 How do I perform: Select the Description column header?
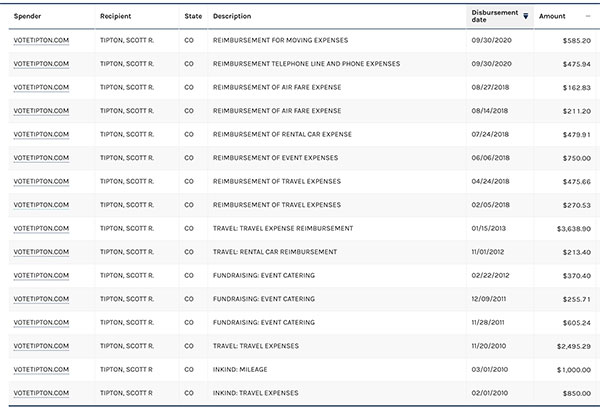(x=232, y=16)
